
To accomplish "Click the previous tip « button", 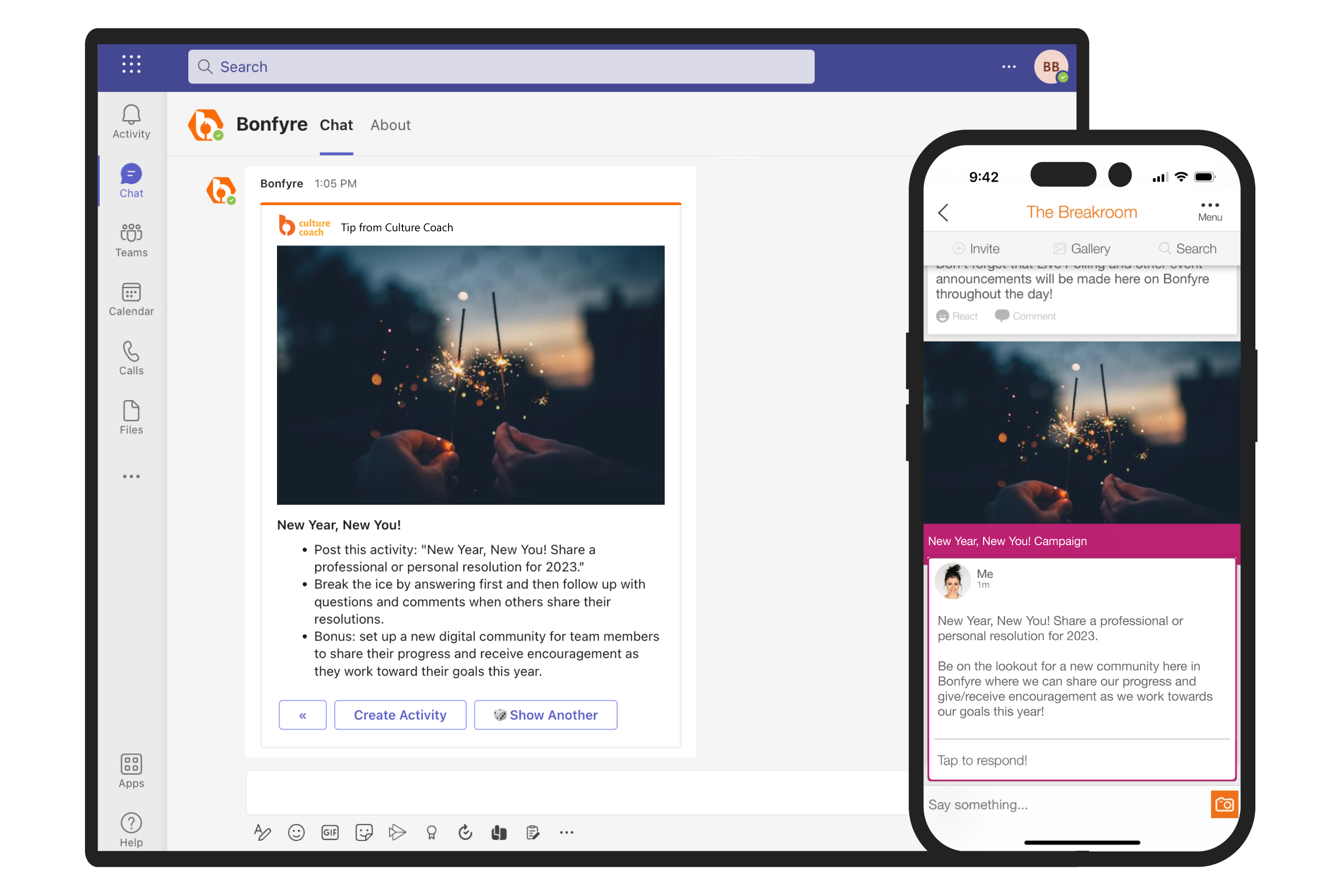I will (x=302, y=714).
